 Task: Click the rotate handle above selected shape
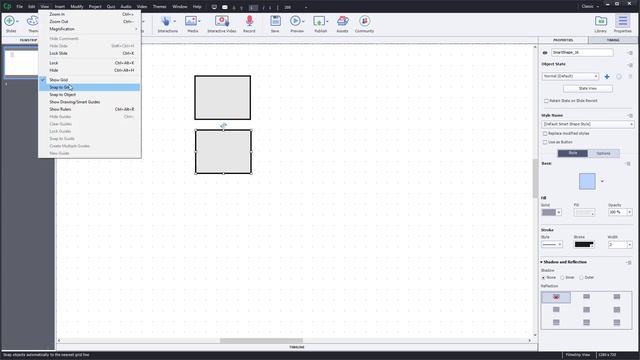click(x=223, y=126)
